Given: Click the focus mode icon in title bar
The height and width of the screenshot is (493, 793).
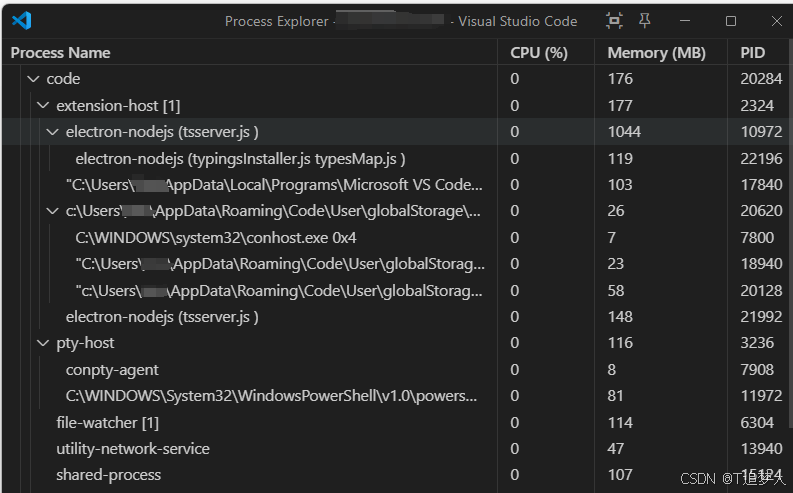Looking at the screenshot, I should click(614, 21).
